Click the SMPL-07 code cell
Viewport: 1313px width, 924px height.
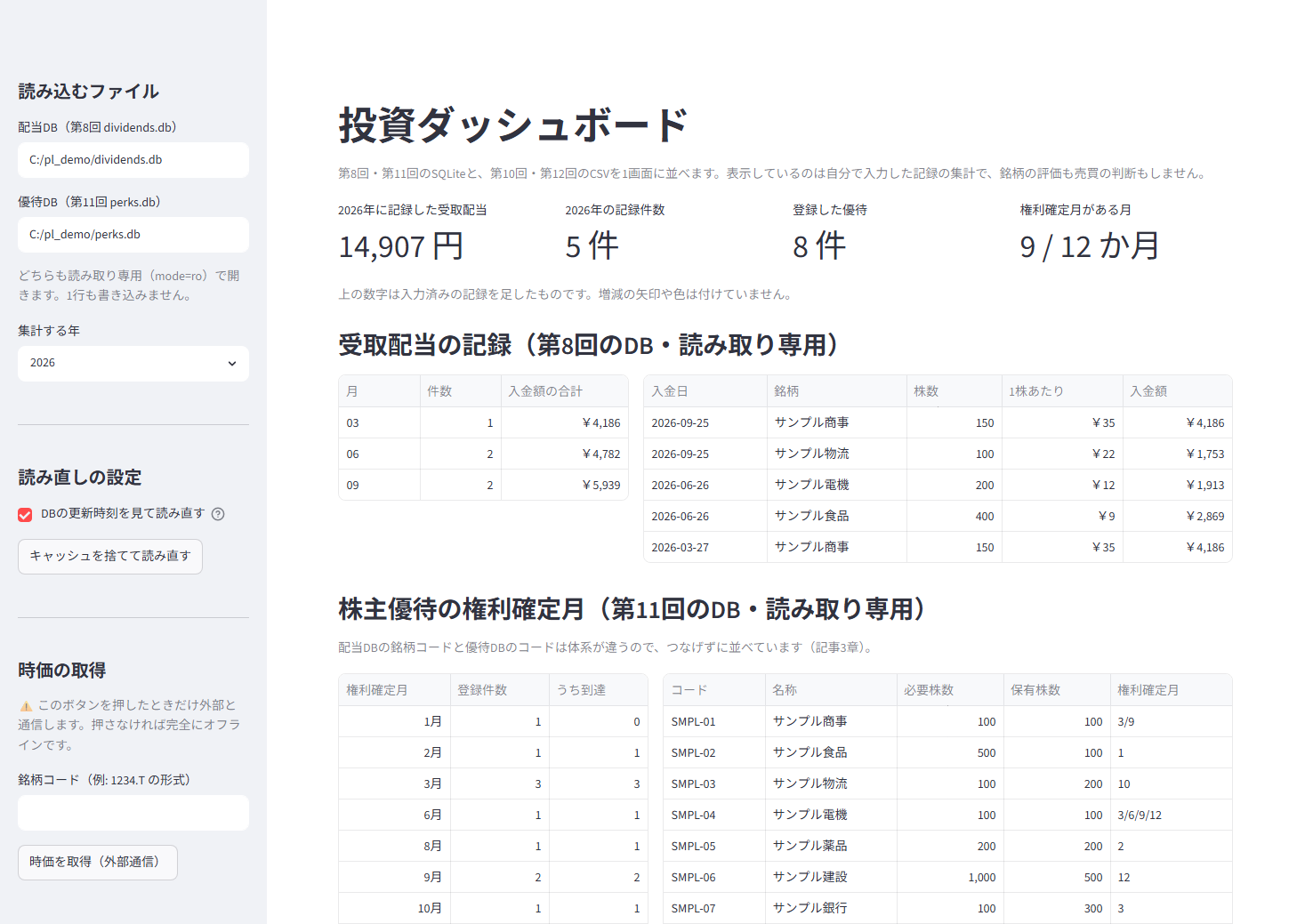pyautogui.click(x=714, y=909)
